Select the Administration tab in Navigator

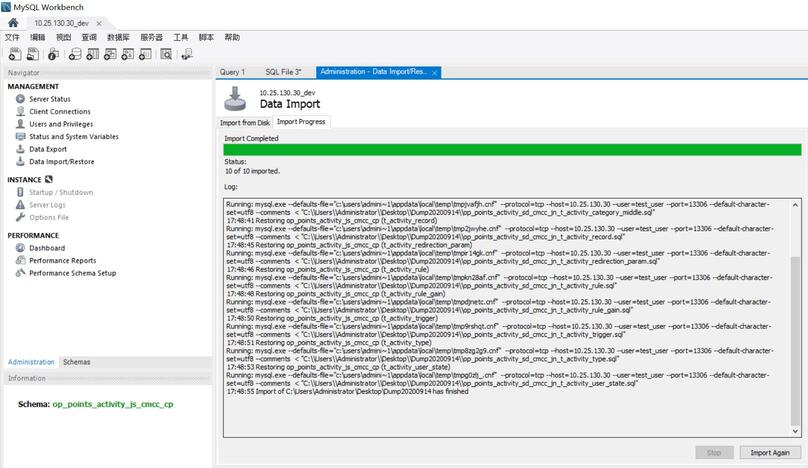[x=31, y=362]
